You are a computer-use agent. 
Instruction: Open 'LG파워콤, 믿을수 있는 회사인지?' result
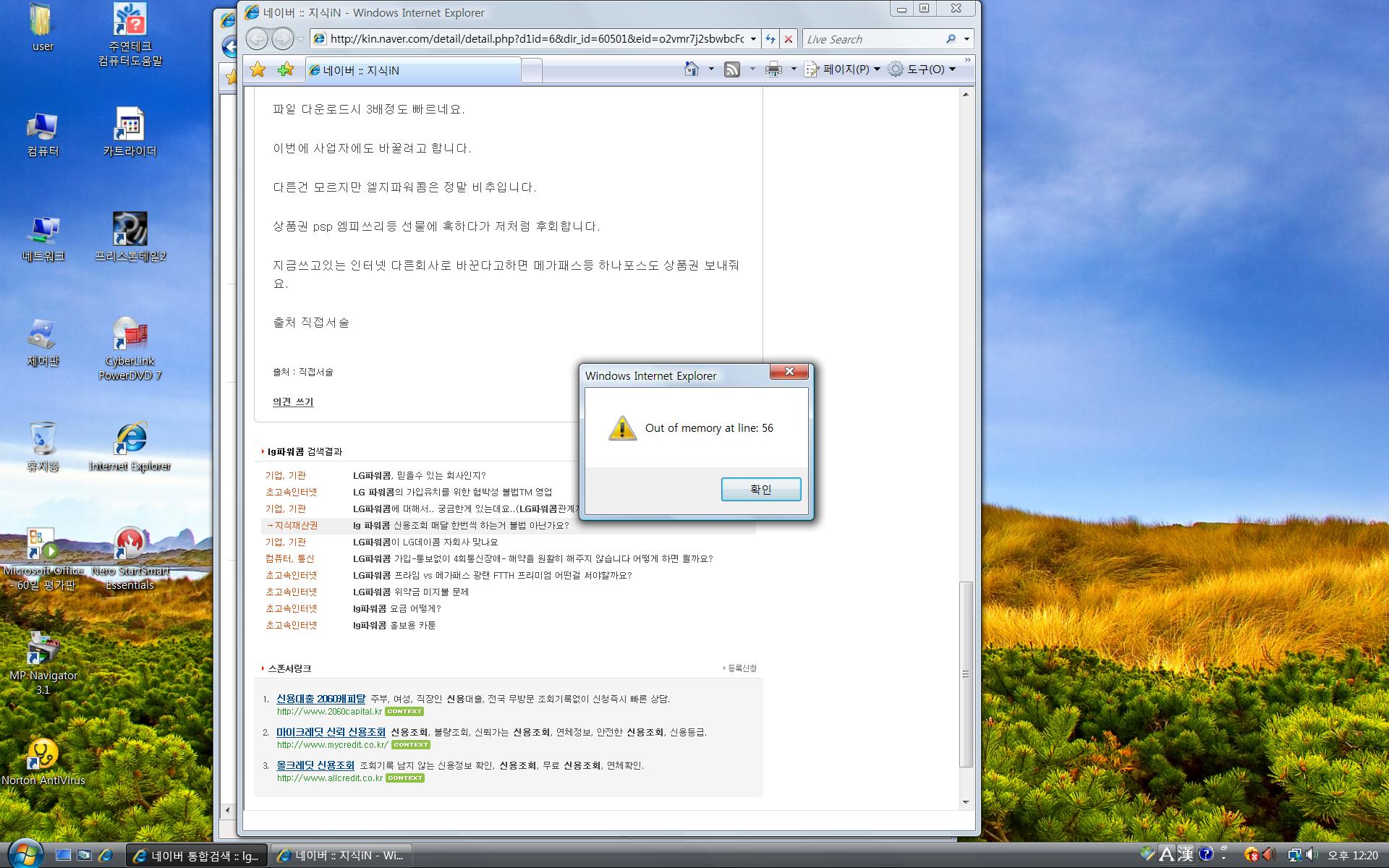pos(420,475)
